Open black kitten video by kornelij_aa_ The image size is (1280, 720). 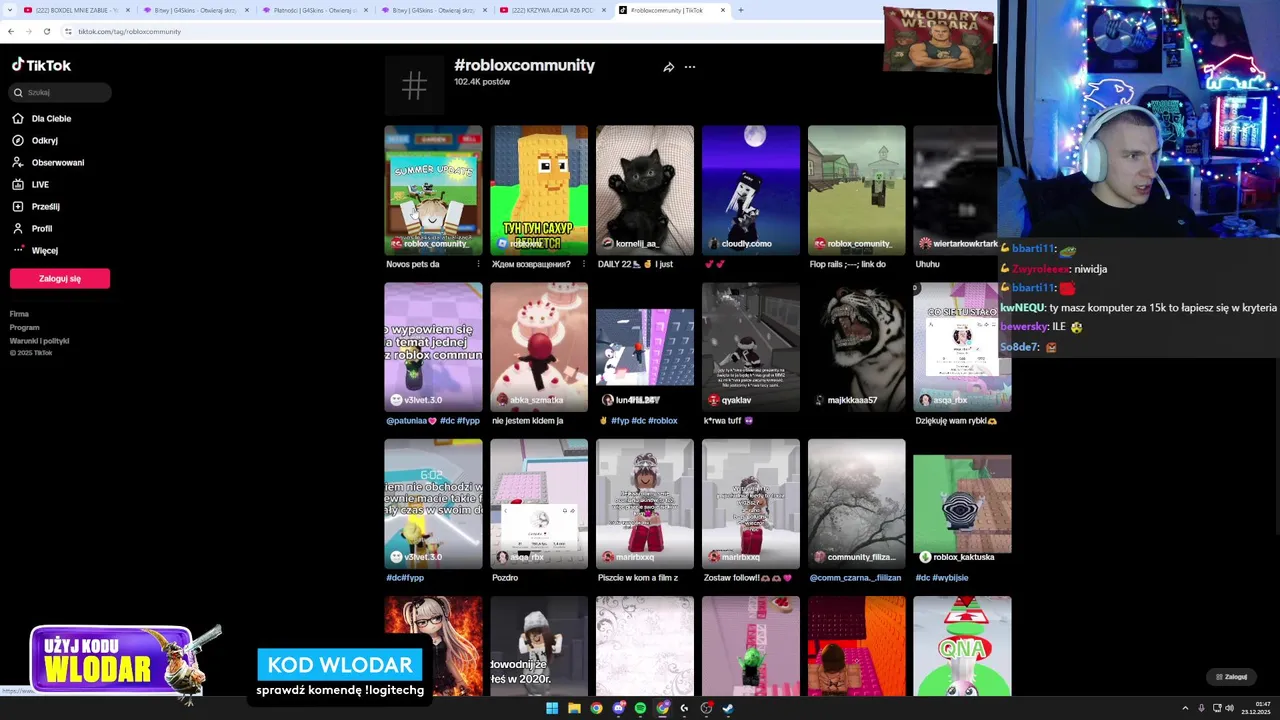click(645, 190)
